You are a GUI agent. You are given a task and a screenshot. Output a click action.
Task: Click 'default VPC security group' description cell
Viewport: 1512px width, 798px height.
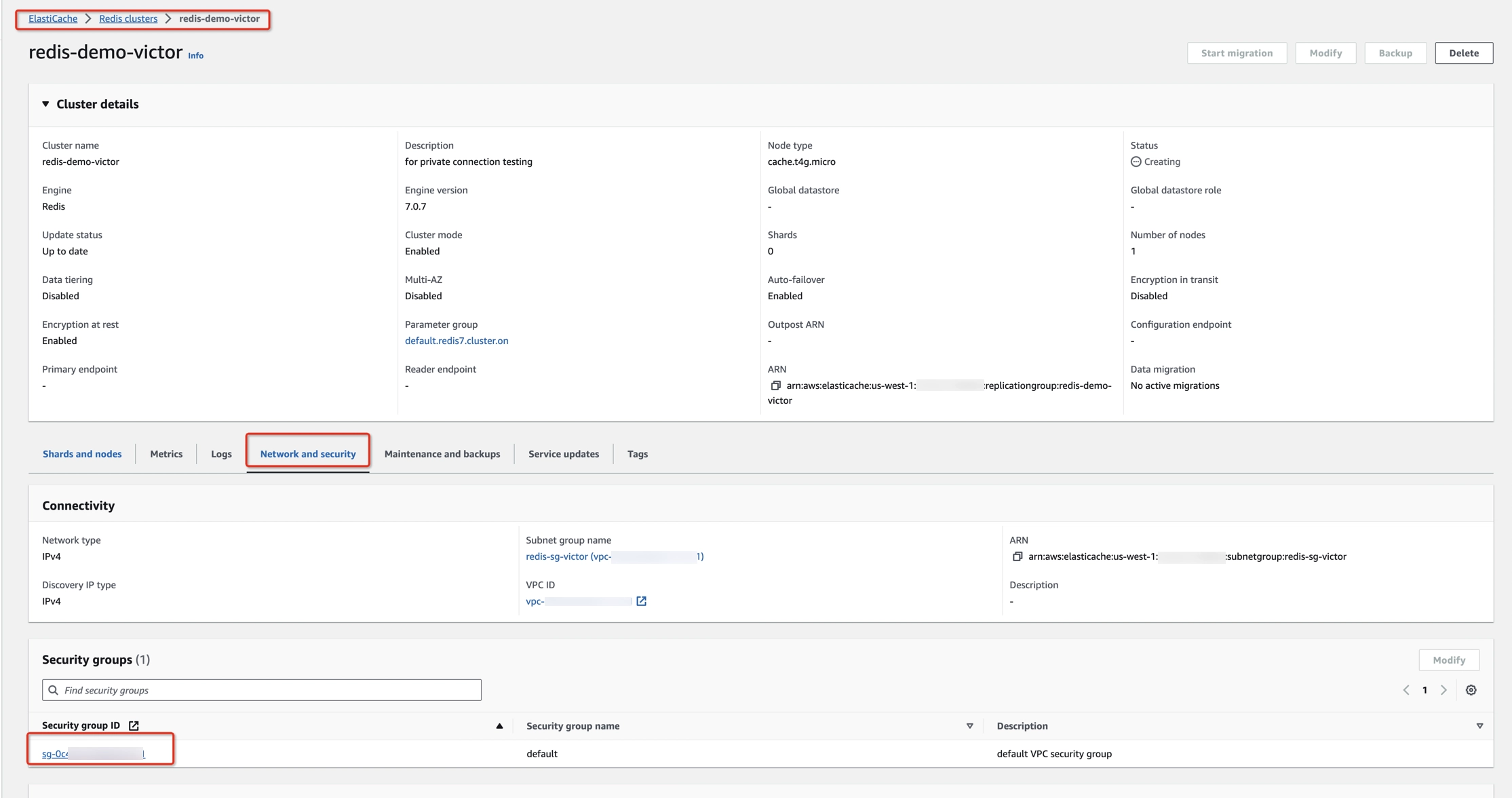(1054, 754)
